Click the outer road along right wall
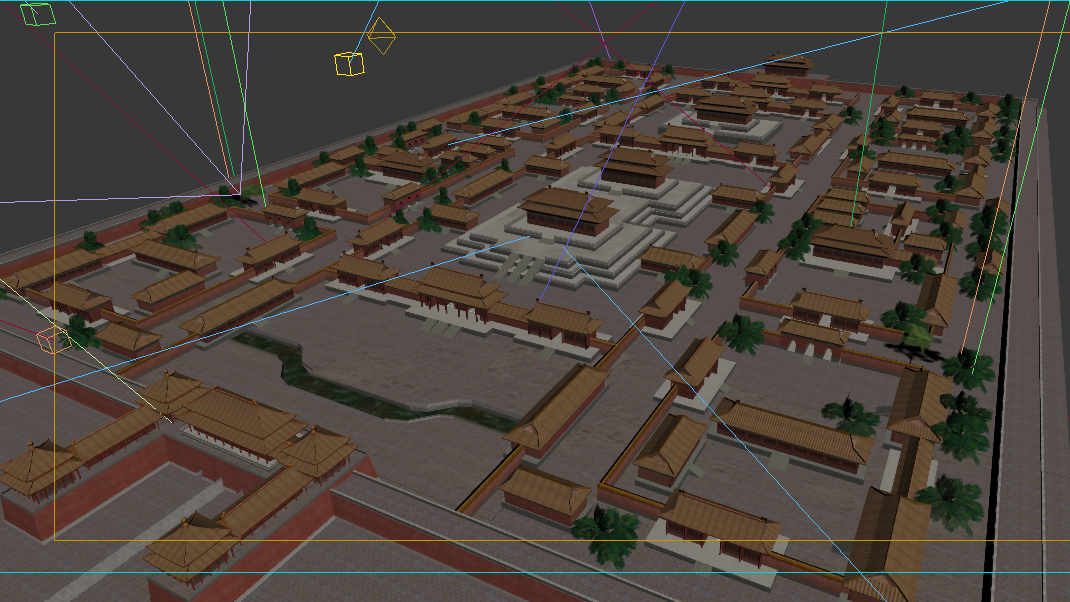 (1040, 400)
